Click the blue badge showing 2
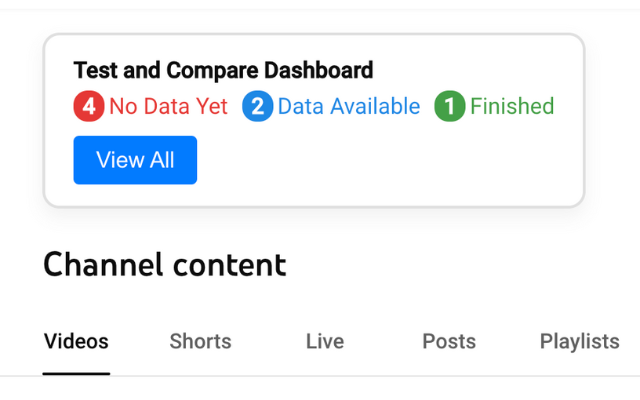Image resolution: width=640 pixels, height=400 pixels. (x=258, y=106)
